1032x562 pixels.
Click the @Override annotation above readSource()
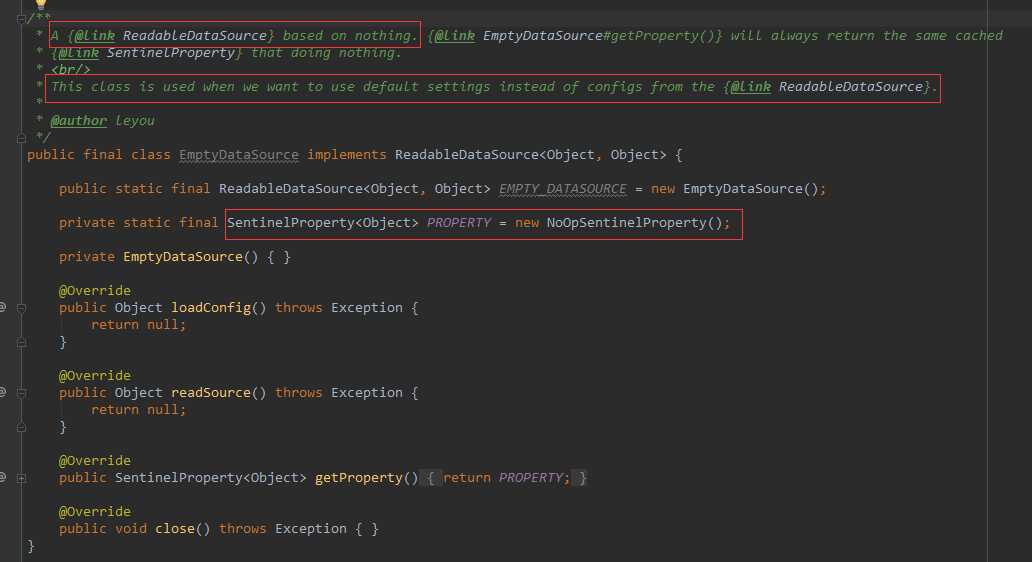click(x=95, y=375)
